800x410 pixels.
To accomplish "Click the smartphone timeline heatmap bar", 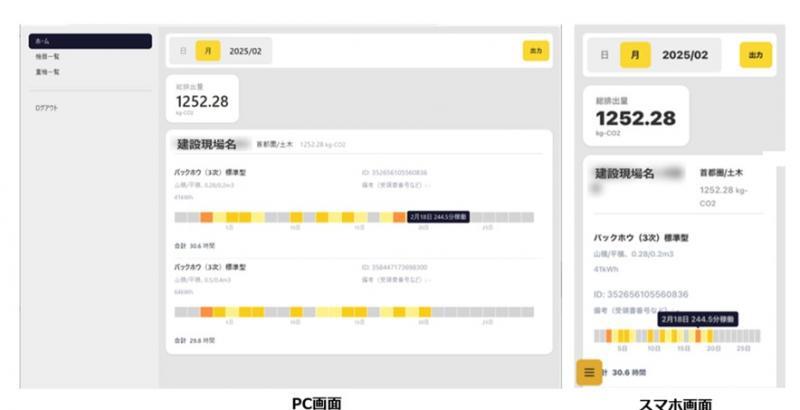I will point(675,336).
